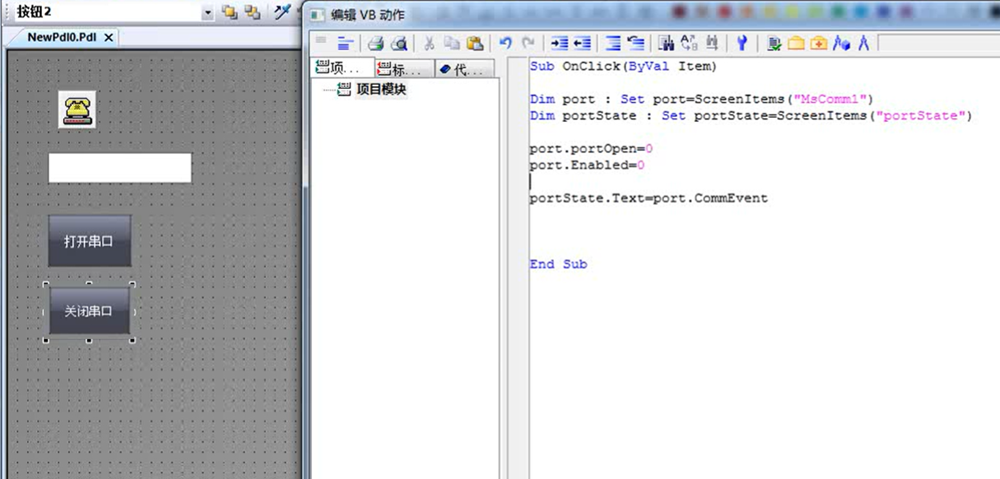This screenshot has width=1000, height=479.
Task: Switch to the 代... tab in navigator
Action: coord(466,69)
